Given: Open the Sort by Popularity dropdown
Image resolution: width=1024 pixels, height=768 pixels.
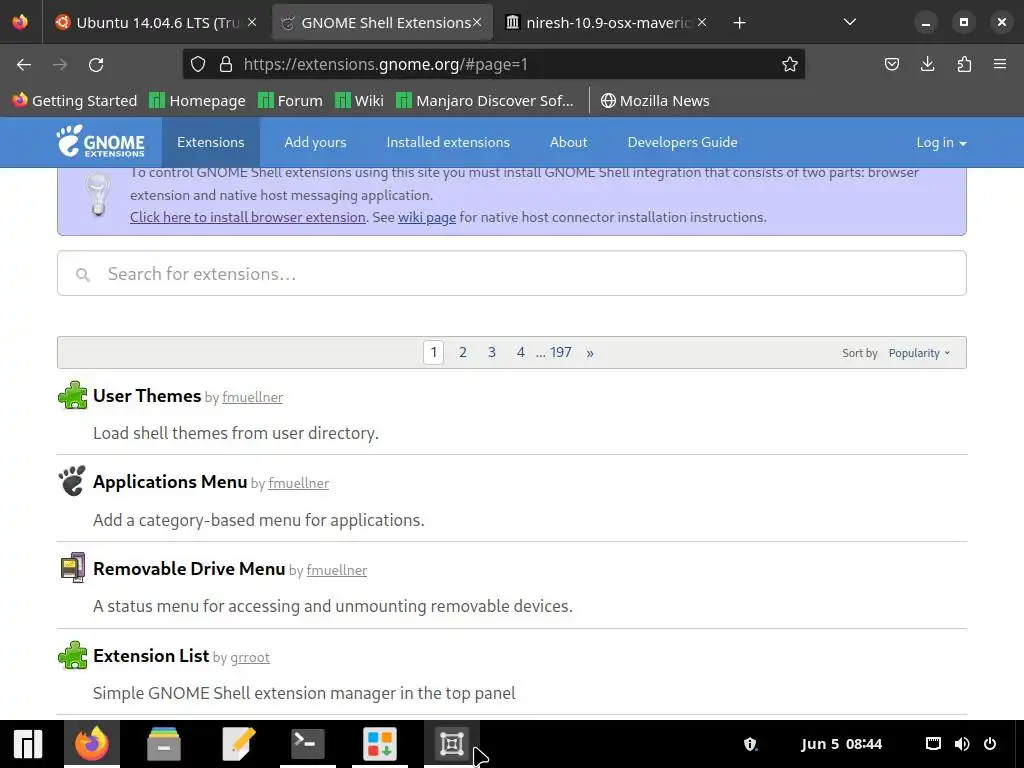Looking at the screenshot, I should coord(920,353).
